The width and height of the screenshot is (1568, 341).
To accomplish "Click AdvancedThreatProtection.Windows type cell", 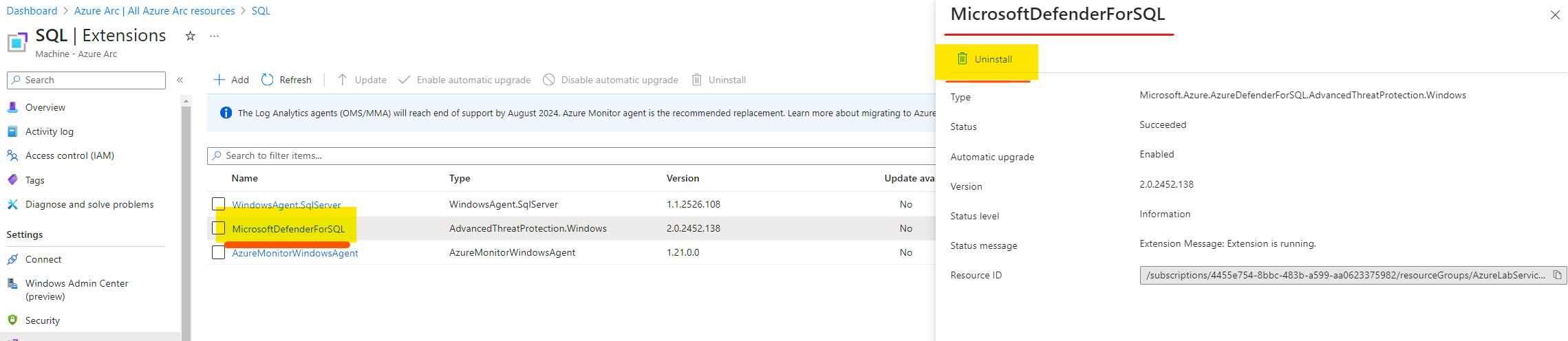I will coord(528,228).
